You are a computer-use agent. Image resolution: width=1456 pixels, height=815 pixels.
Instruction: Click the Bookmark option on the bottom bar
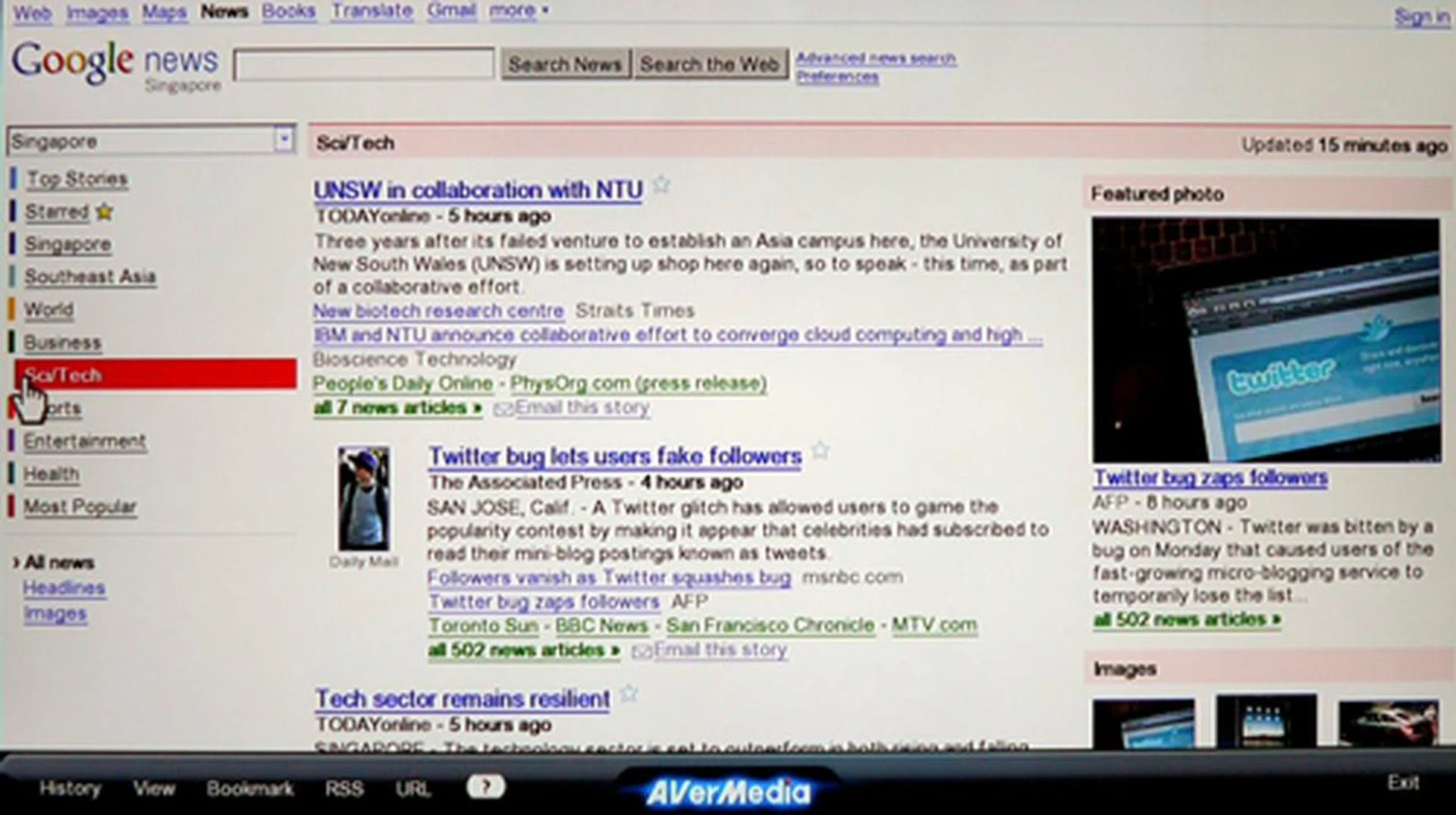pyautogui.click(x=251, y=788)
